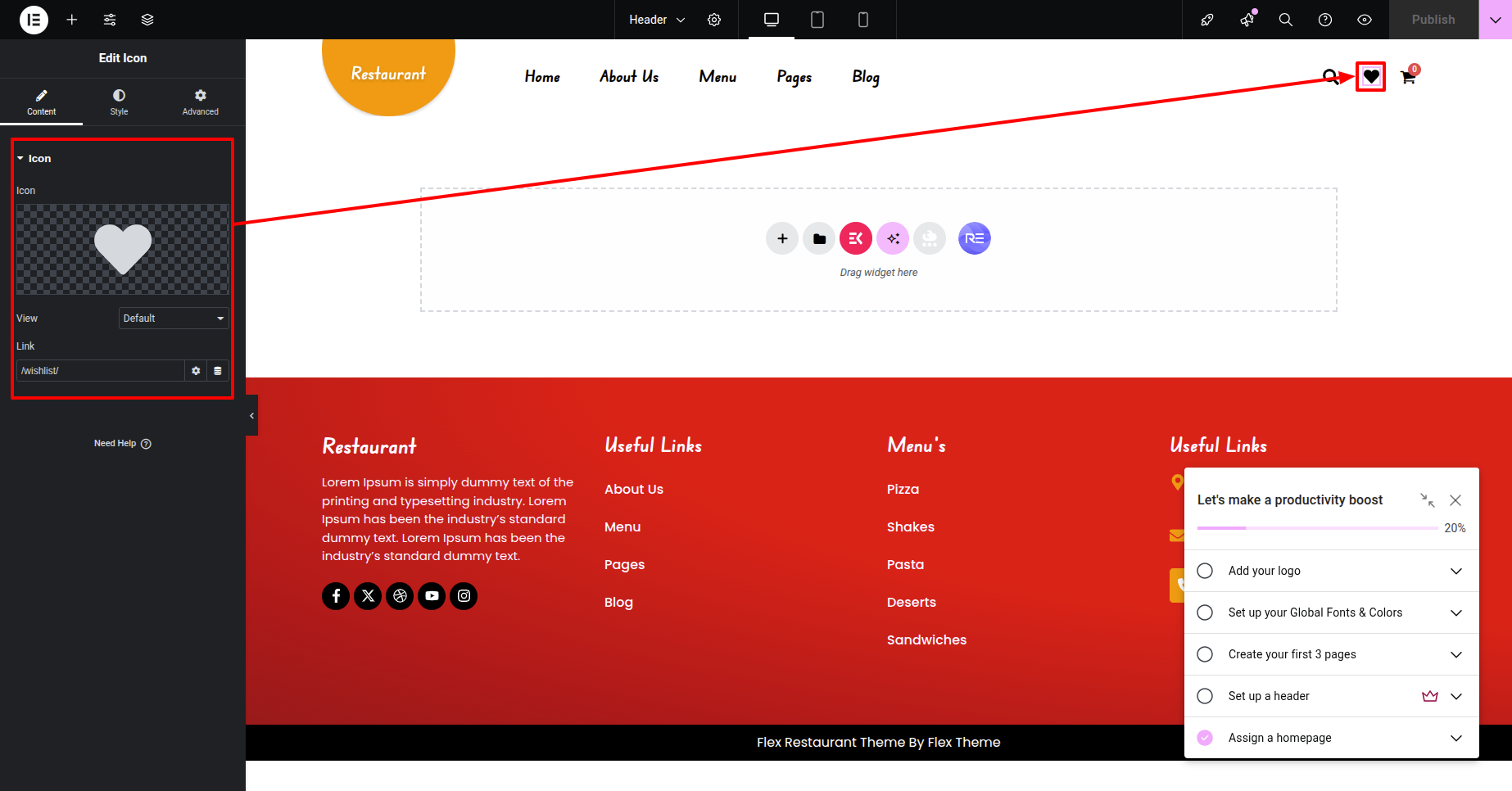Click the Add Template folder icon
Image resolution: width=1512 pixels, height=791 pixels.
[x=819, y=238]
